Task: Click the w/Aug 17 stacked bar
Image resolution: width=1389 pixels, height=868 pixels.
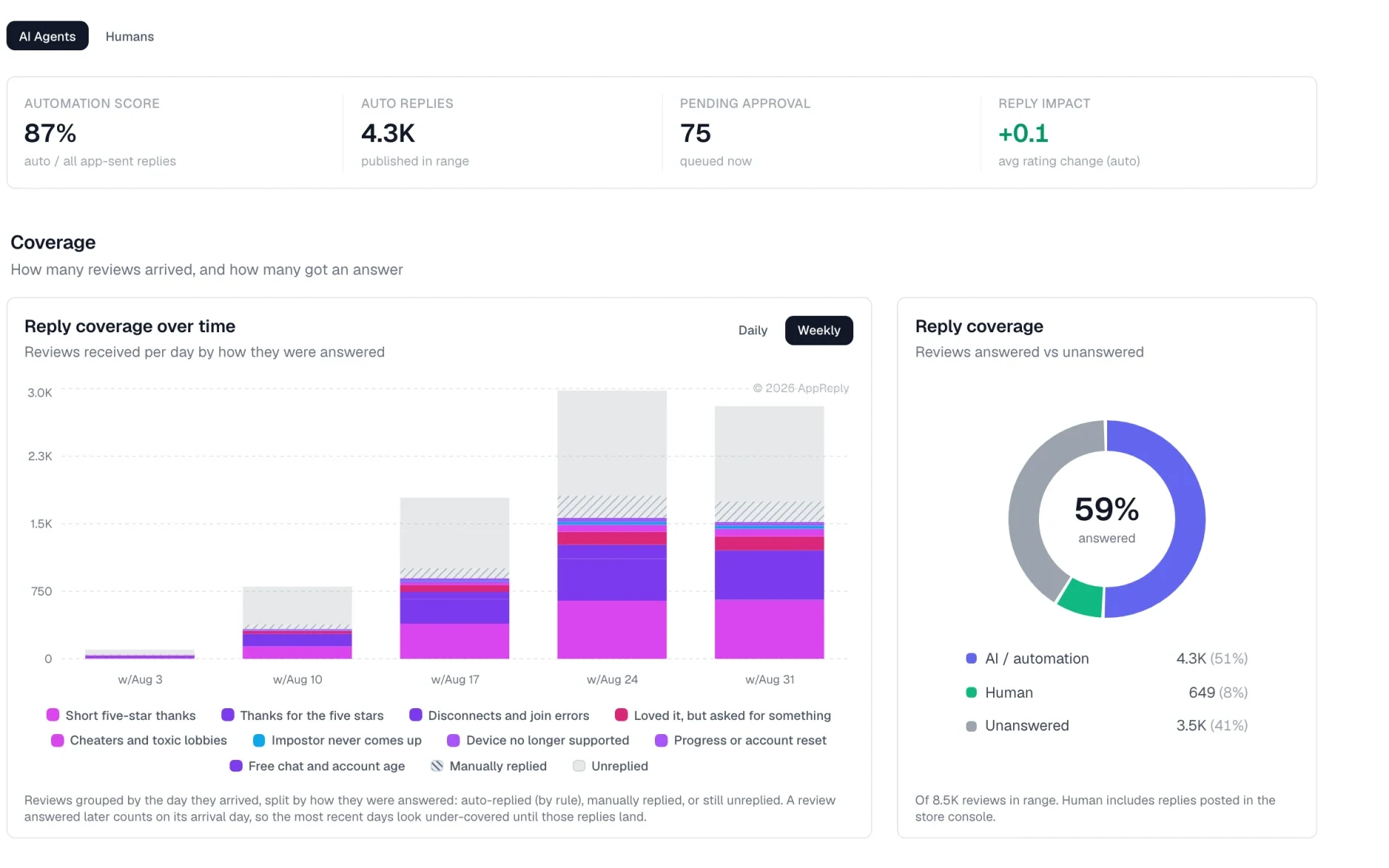Action: point(455,578)
